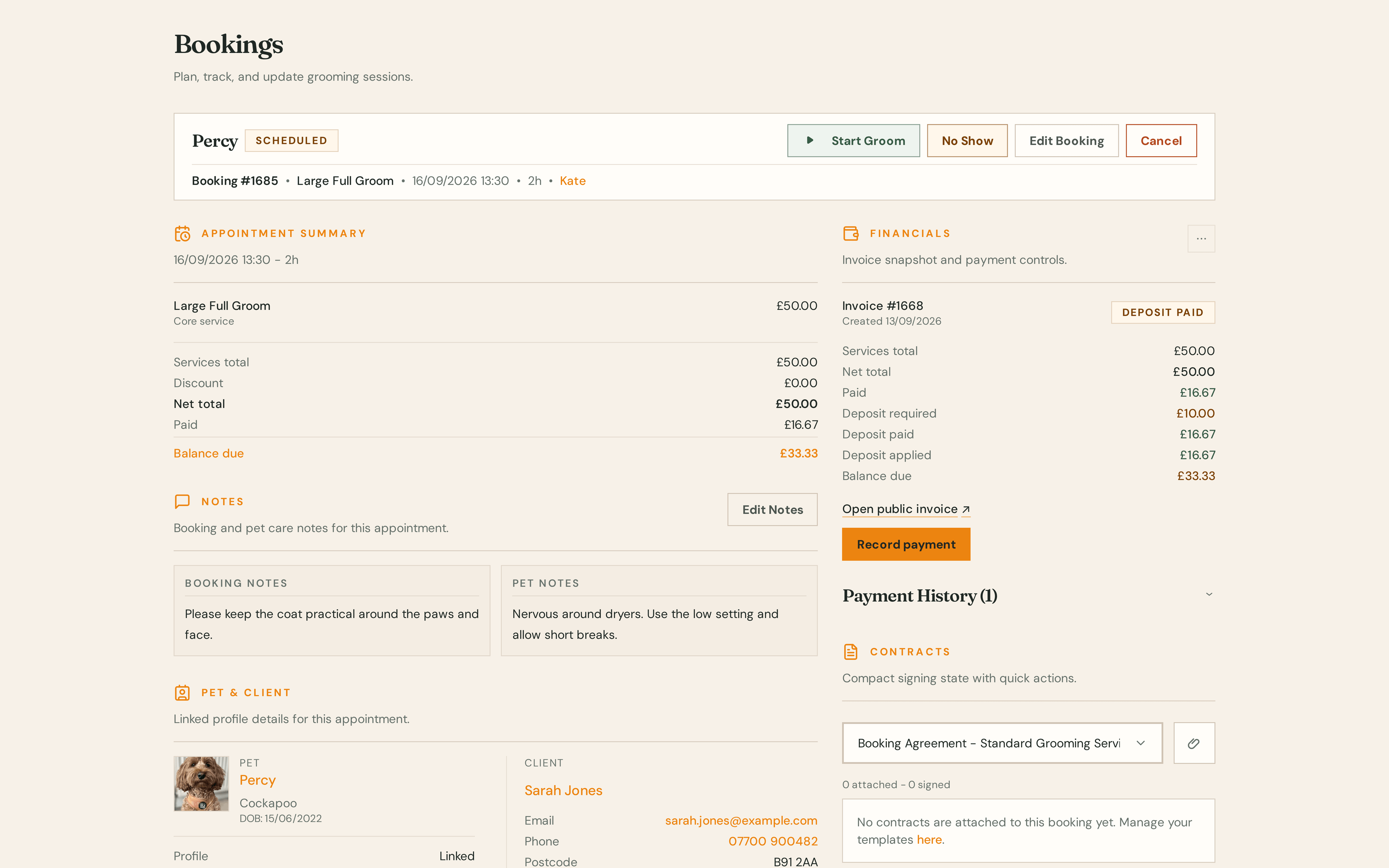This screenshot has width=1389, height=868.
Task: Click the Financials wallet icon
Action: pyautogui.click(x=851, y=234)
